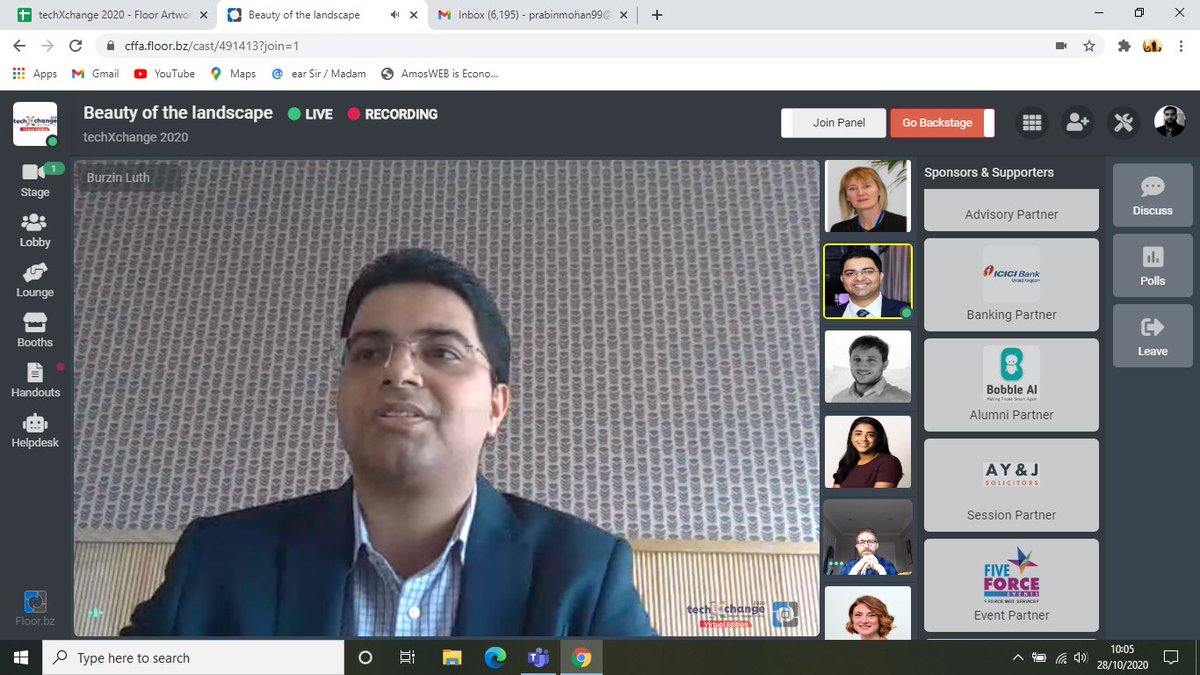Open the ear Sir / Madam bookmark

(318, 73)
